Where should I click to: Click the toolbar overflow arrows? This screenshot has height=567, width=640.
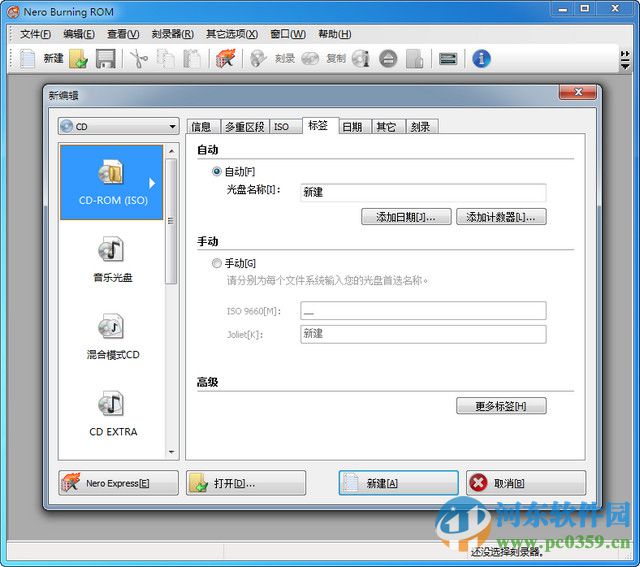pyautogui.click(x=624, y=60)
